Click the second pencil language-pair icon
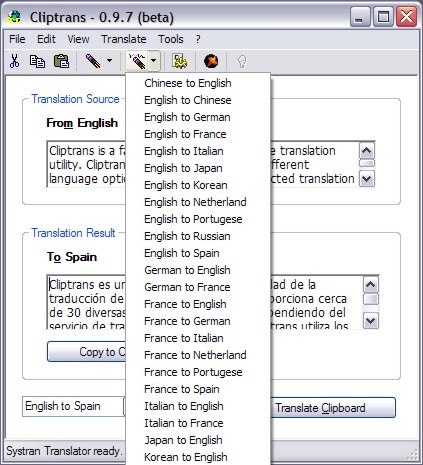The width and height of the screenshot is (423, 465). [x=137, y=61]
